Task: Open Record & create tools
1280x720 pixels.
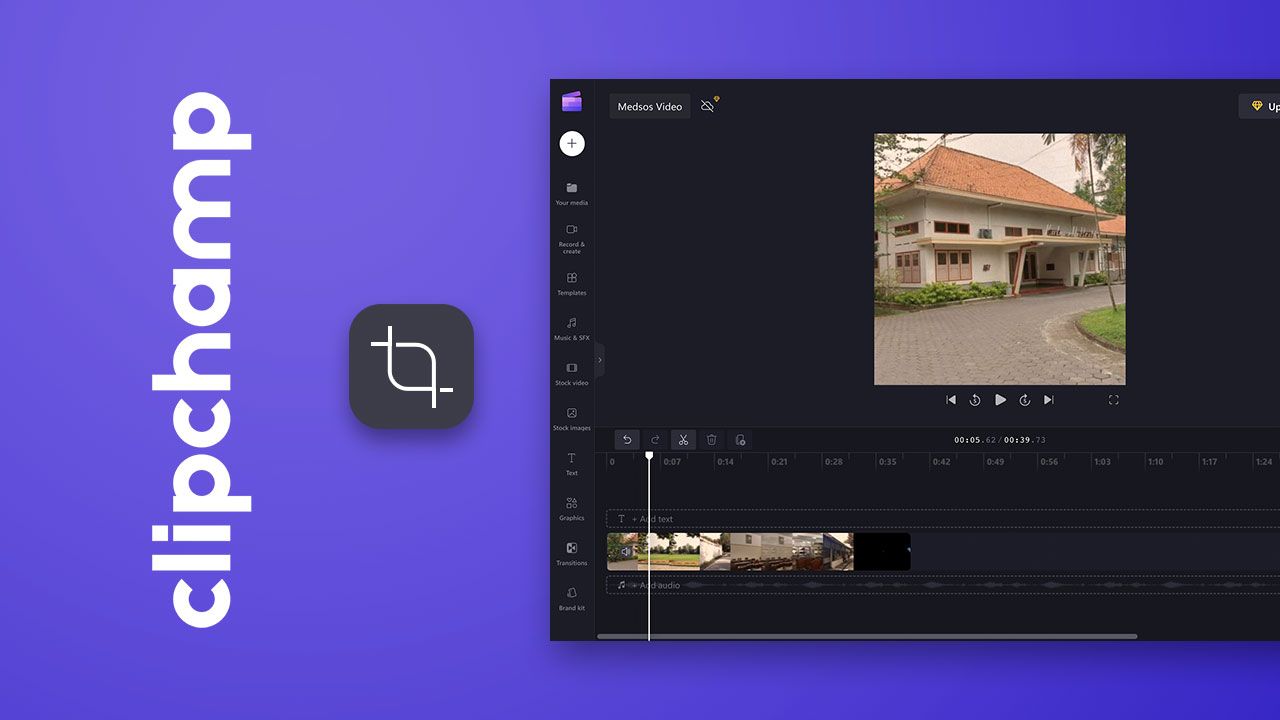Action: (x=572, y=236)
